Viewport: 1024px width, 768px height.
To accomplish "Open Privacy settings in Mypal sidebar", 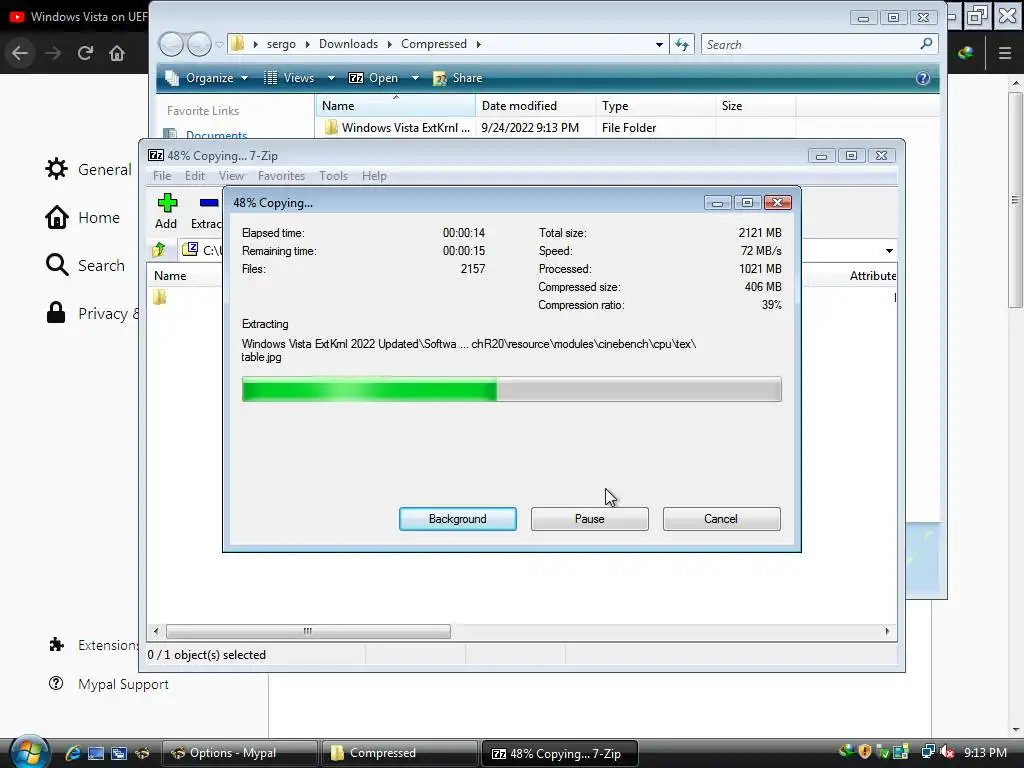I will point(92,313).
